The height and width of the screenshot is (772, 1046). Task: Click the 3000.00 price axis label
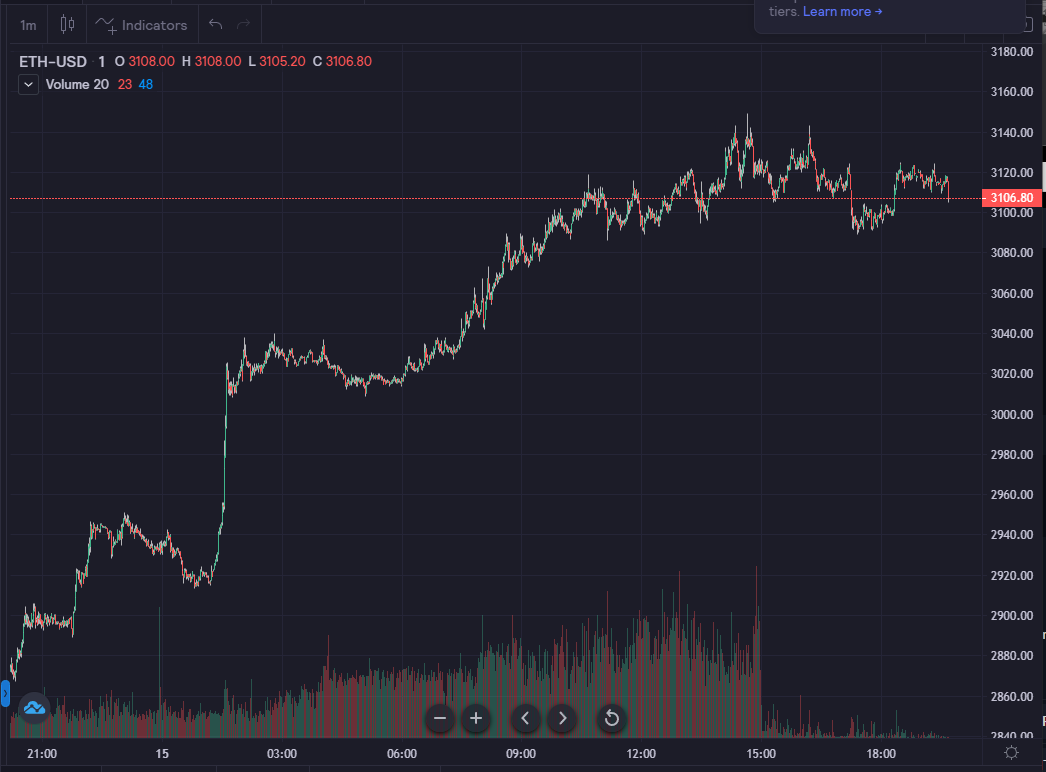click(1011, 414)
